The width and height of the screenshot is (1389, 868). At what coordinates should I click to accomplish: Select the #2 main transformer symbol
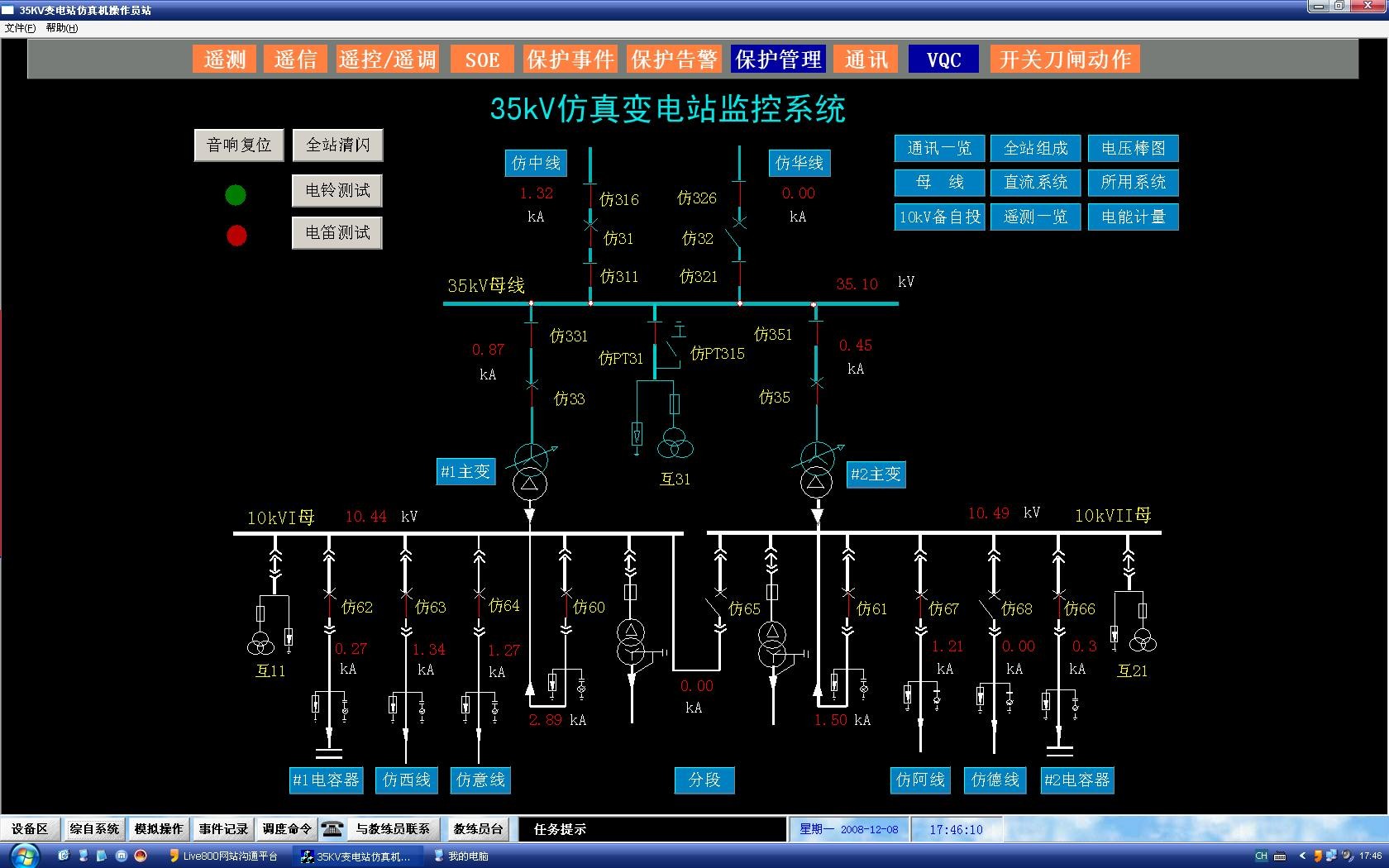point(817,470)
